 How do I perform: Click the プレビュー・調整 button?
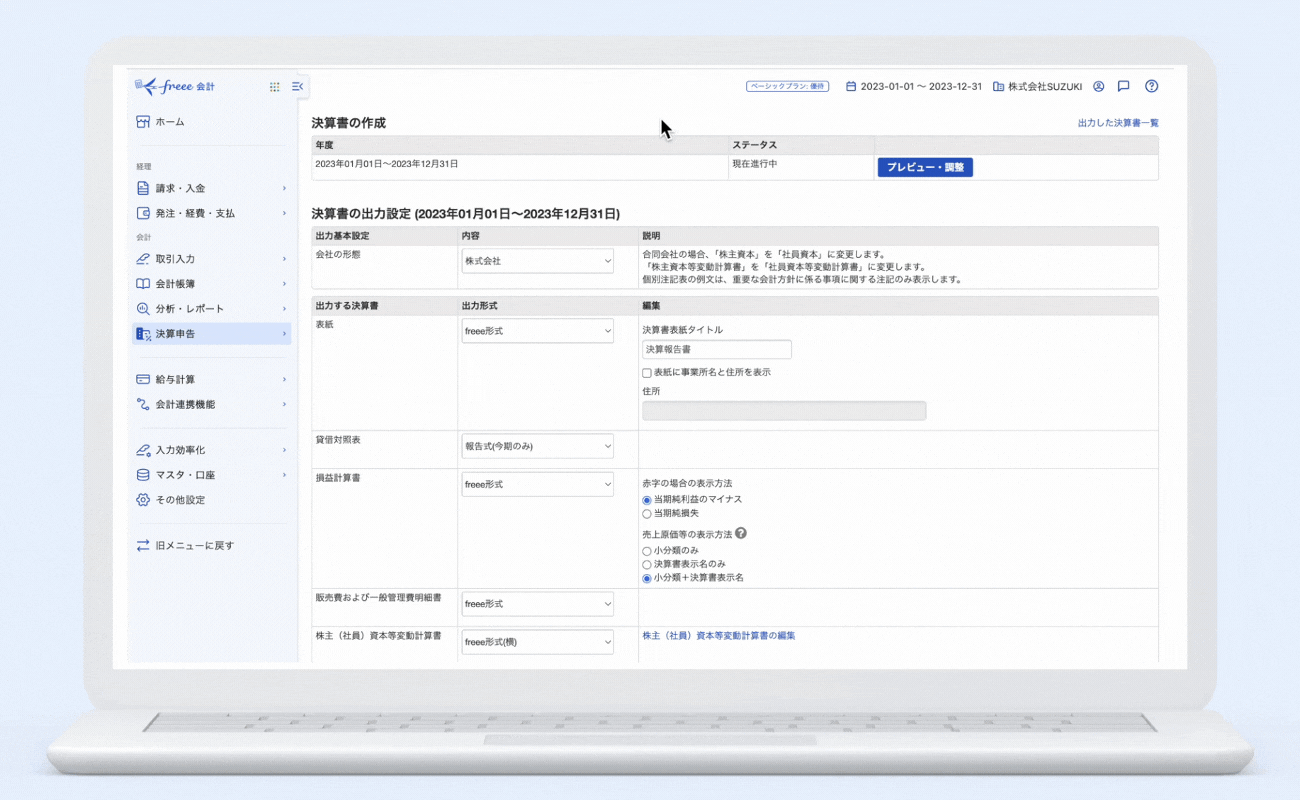[925, 168]
